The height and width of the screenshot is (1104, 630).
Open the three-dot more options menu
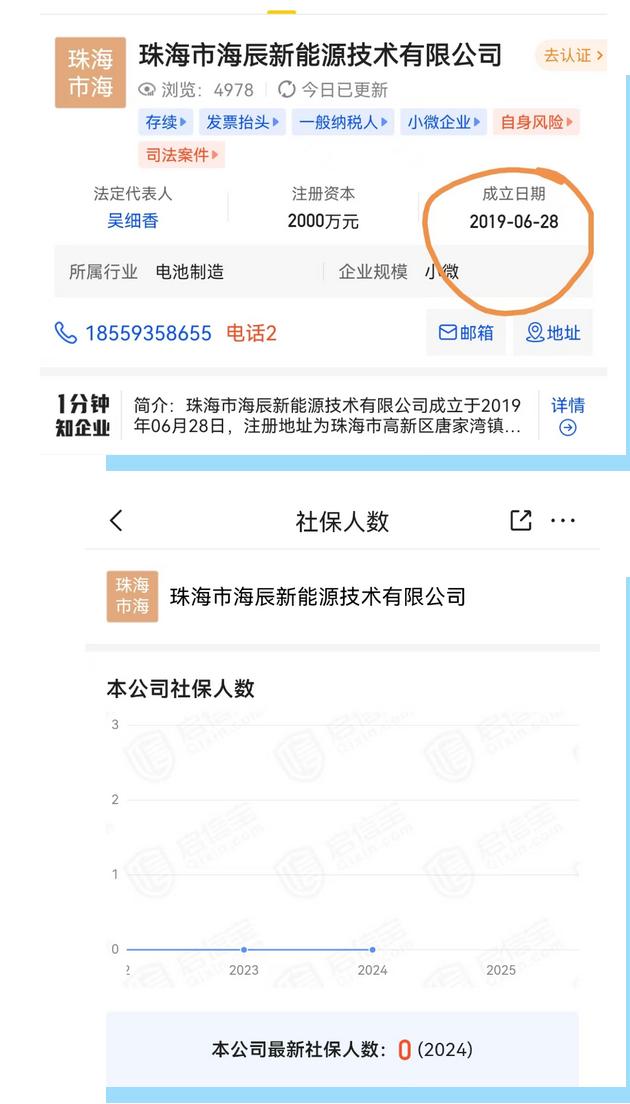pos(563,521)
